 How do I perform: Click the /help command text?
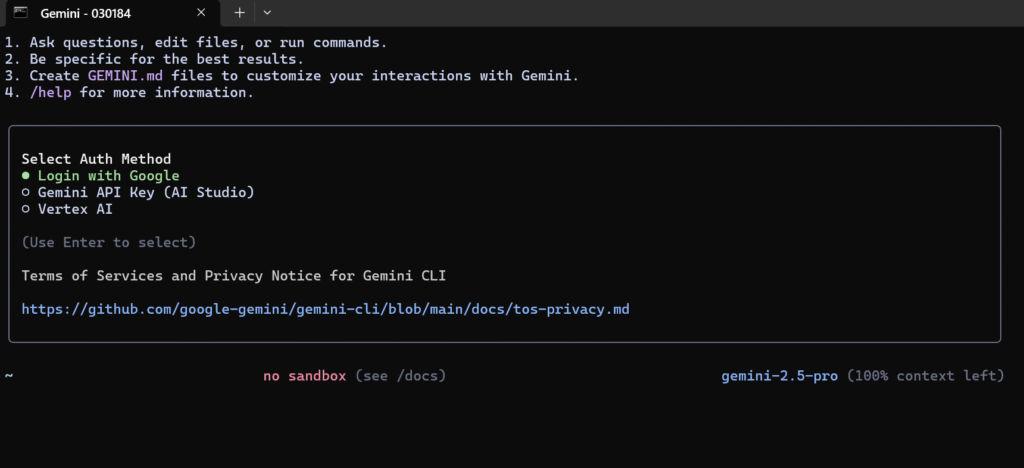pyautogui.click(x=50, y=93)
